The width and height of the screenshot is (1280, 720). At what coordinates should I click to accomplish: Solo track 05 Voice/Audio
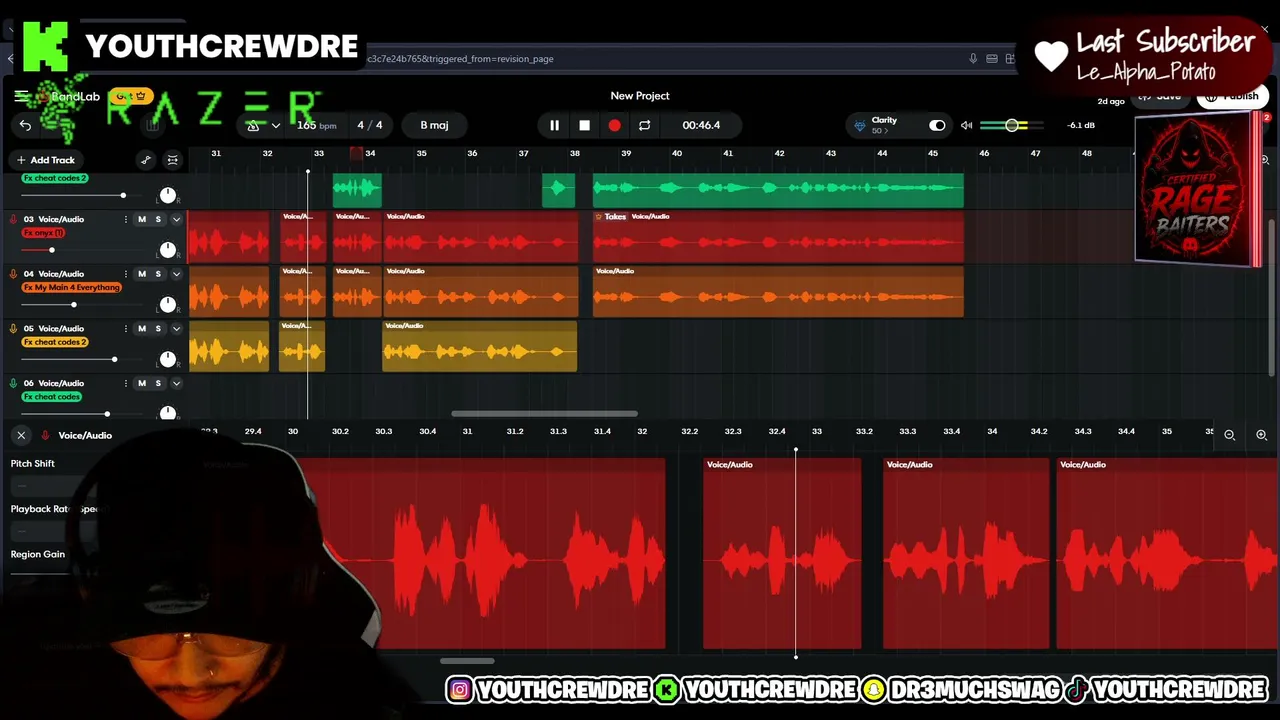pos(158,329)
